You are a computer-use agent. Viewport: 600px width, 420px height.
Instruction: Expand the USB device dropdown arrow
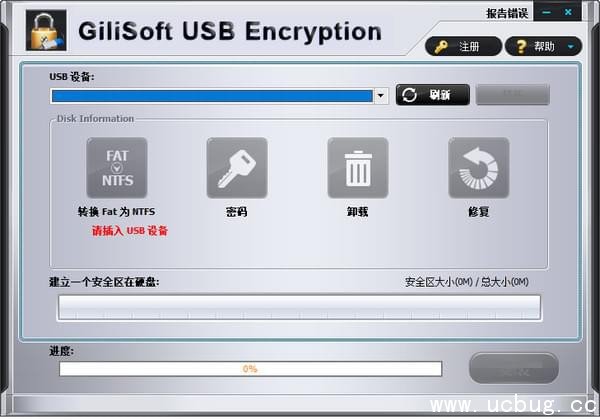coord(381,96)
